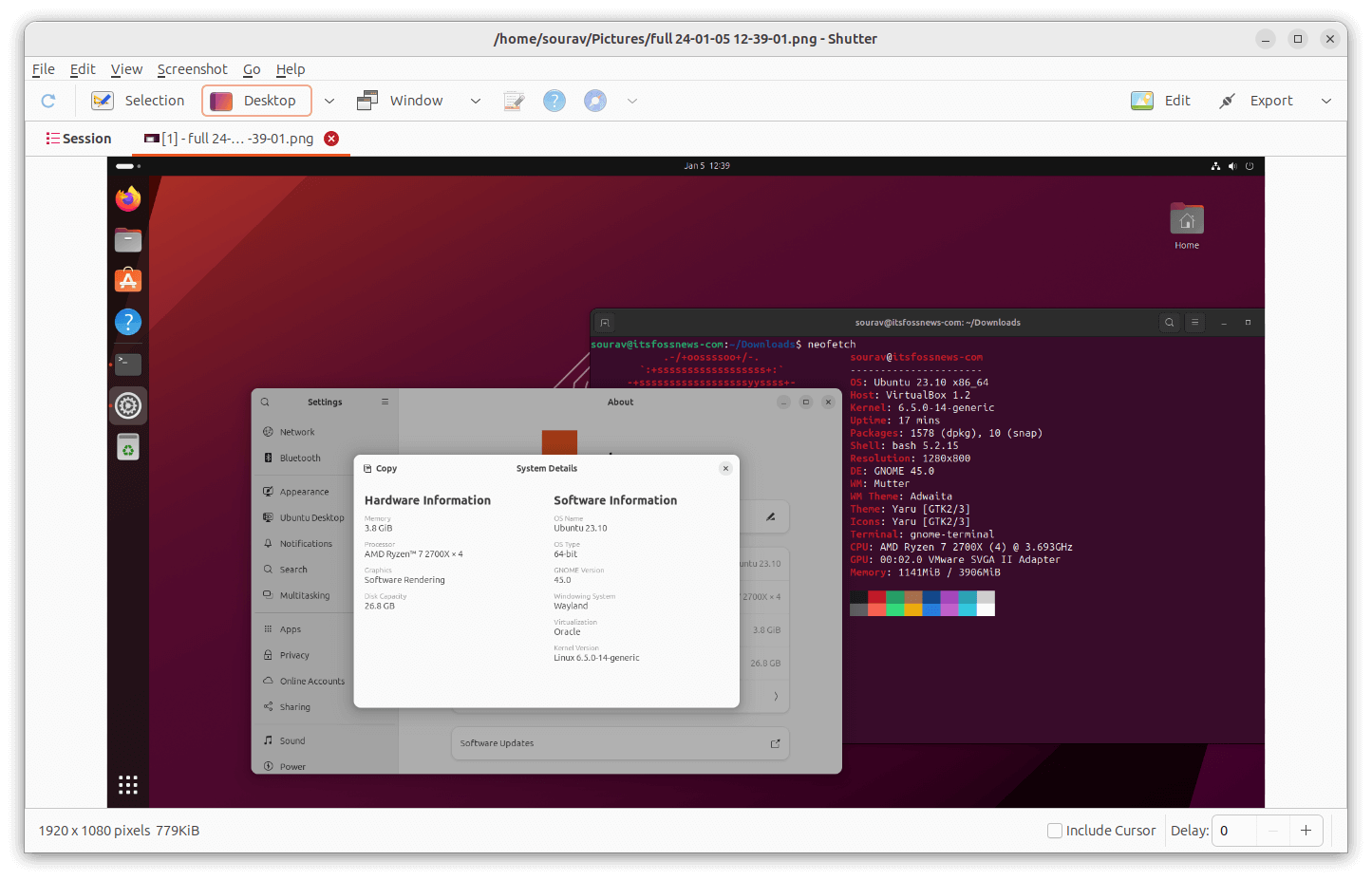The height and width of the screenshot is (880, 1372).
Task: Click the clipboard-with-pencil capture icon
Action: click(514, 100)
